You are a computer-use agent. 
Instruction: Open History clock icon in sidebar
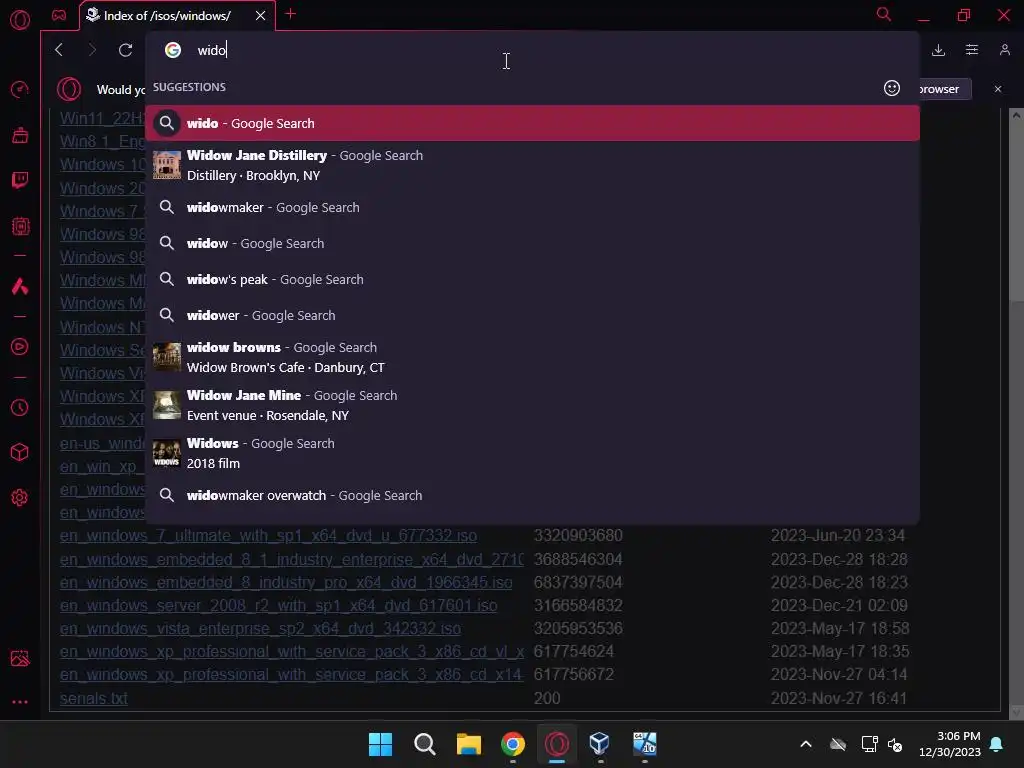click(x=20, y=408)
